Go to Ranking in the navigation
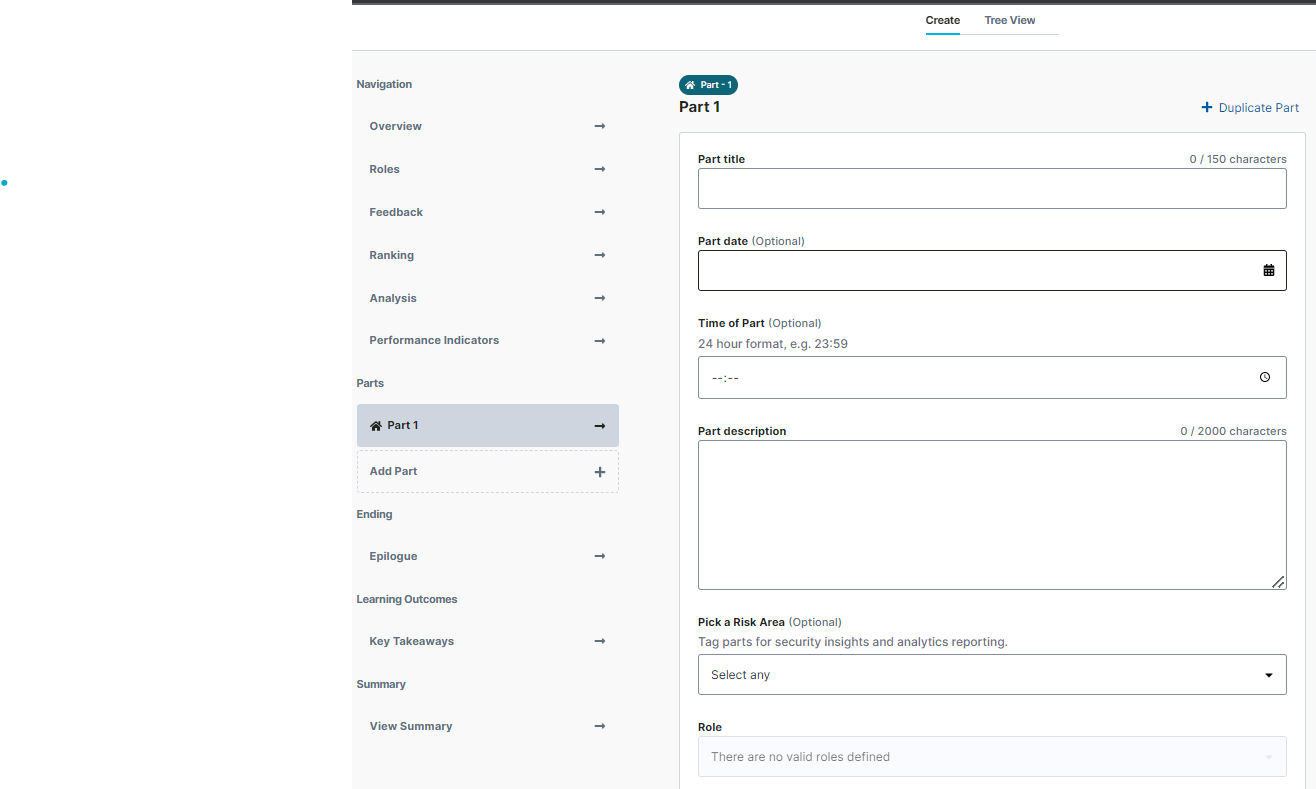The width and height of the screenshot is (1316, 789). (x=391, y=255)
